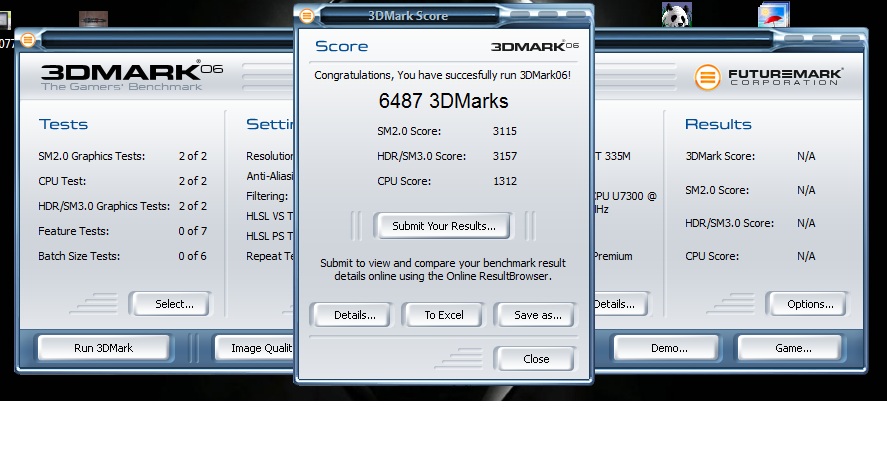Click Feature Tests 0 of 7 value
The image size is (887, 460).
tap(192, 231)
